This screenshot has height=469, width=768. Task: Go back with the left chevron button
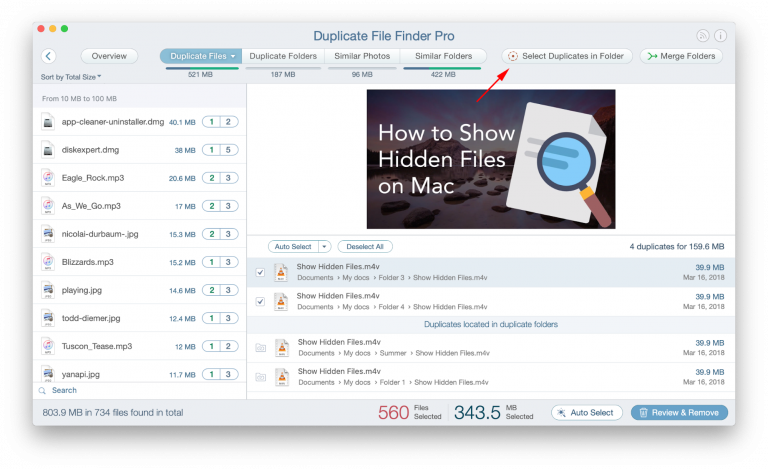(48, 56)
